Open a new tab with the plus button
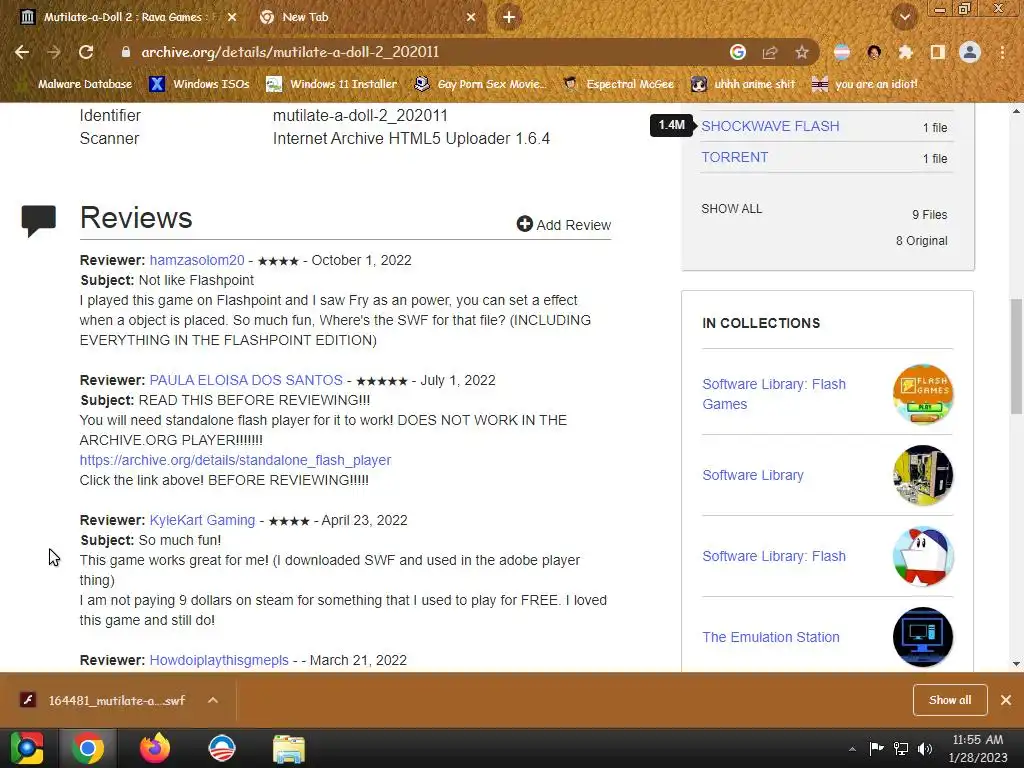Viewport: 1024px width, 768px height. coord(509,17)
